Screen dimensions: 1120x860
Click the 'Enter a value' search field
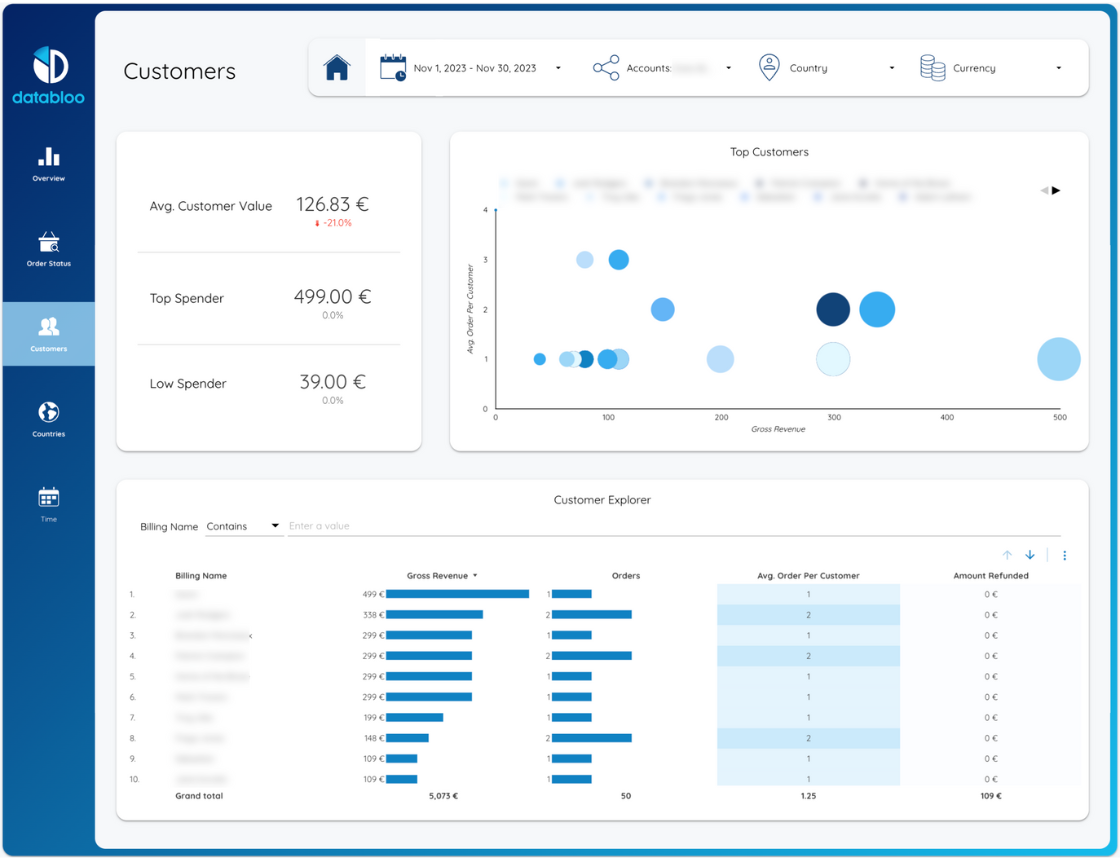point(670,526)
